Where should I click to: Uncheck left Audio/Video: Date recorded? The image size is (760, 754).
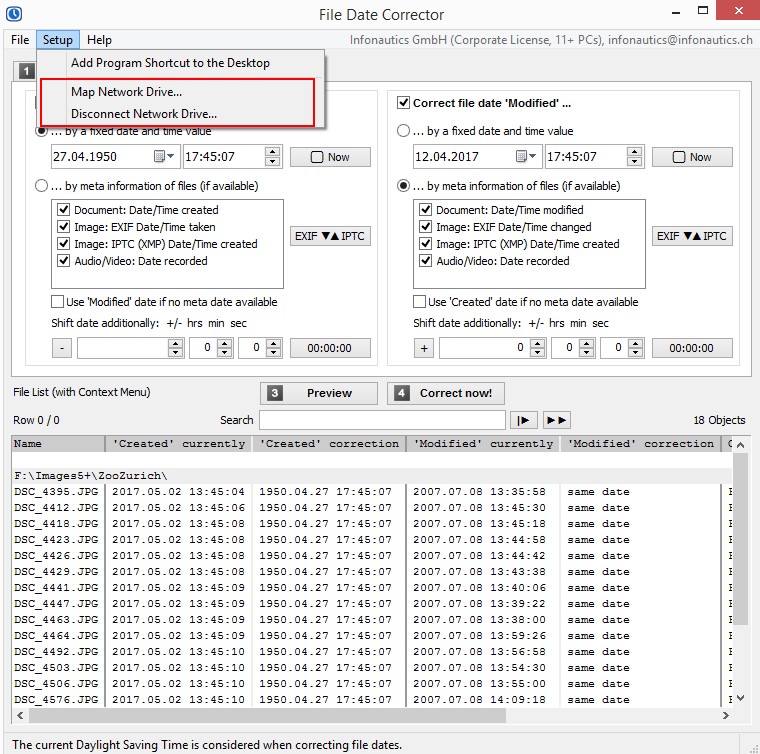[63, 261]
